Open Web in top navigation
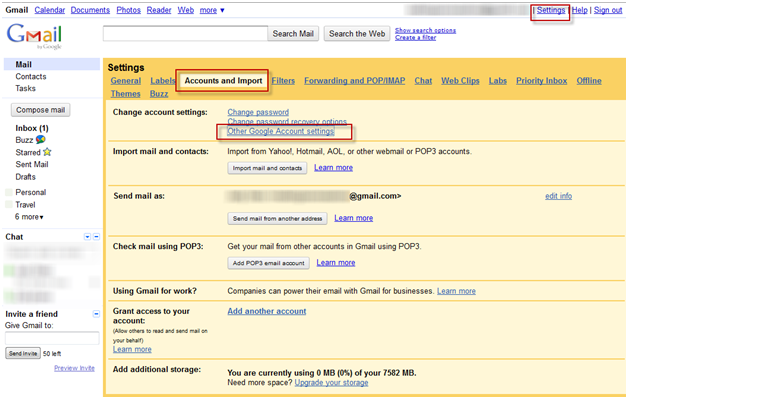This screenshot has height=399, width=760. [x=186, y=10]
